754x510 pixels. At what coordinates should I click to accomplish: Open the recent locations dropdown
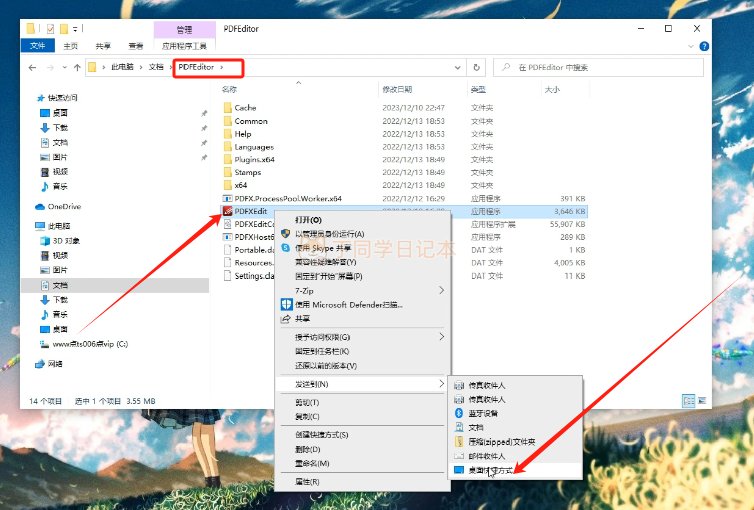pyautogui.click(x=64, y=68)
